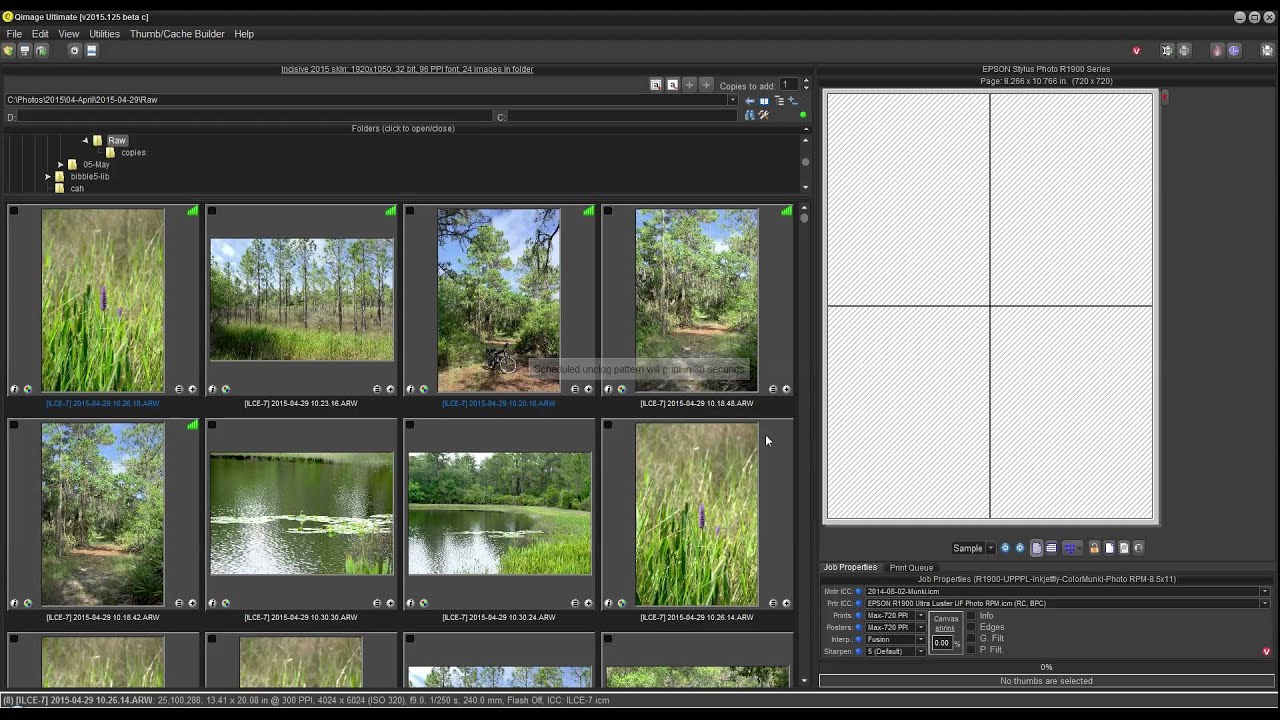
Task: Open the Utilities menu
Action: (104, 34)
